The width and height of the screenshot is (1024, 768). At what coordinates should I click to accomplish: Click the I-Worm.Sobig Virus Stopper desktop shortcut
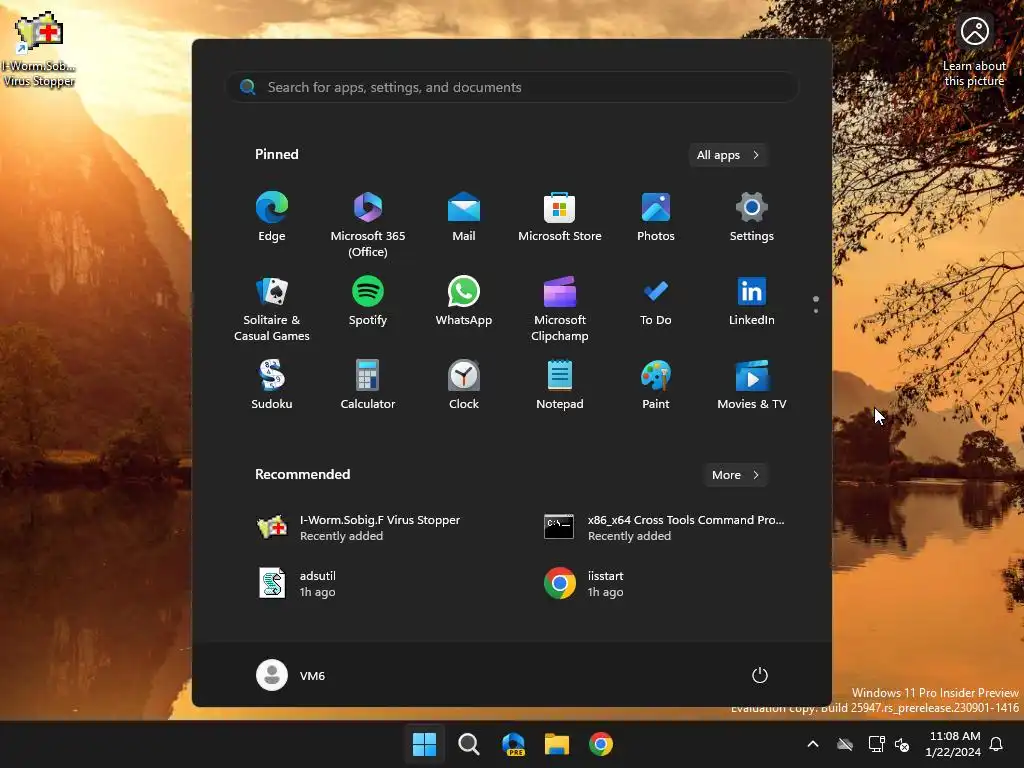[x=38, y=49]
